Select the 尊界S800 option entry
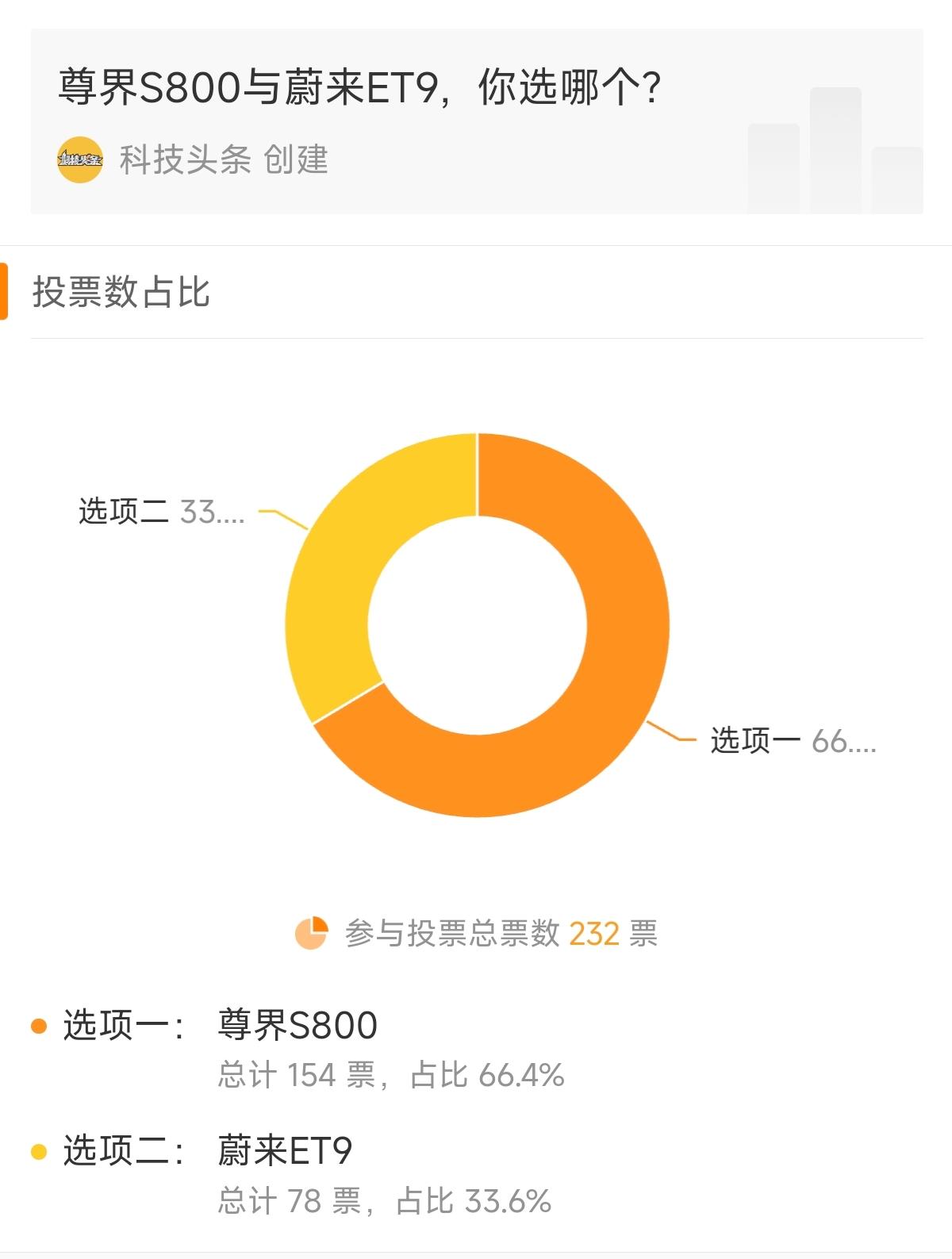 [x=297, y=1025]
